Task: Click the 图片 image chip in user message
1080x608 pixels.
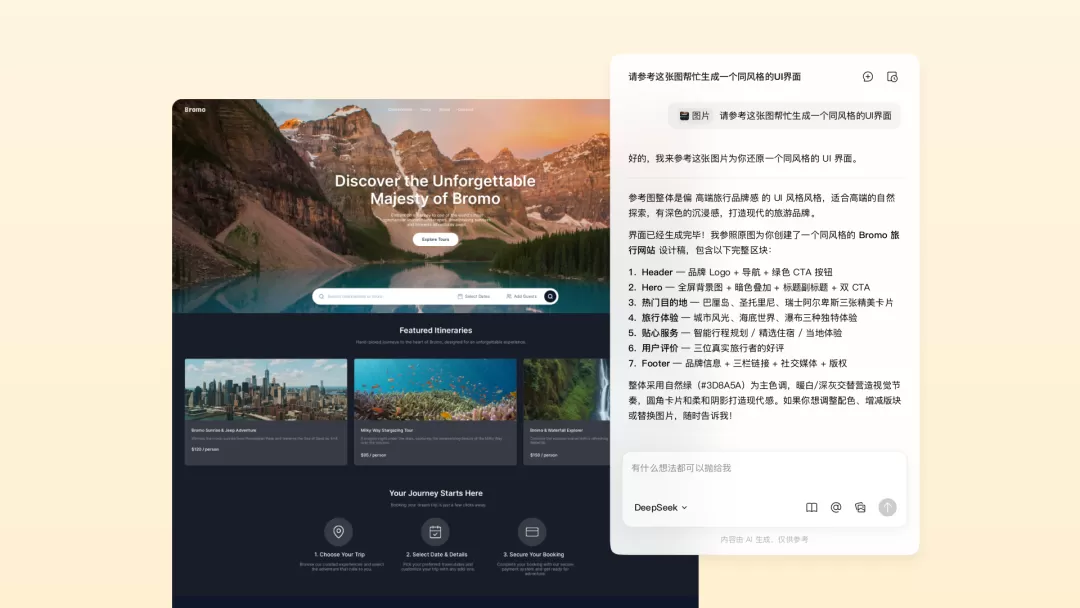Action: click(x=694, y=116)
